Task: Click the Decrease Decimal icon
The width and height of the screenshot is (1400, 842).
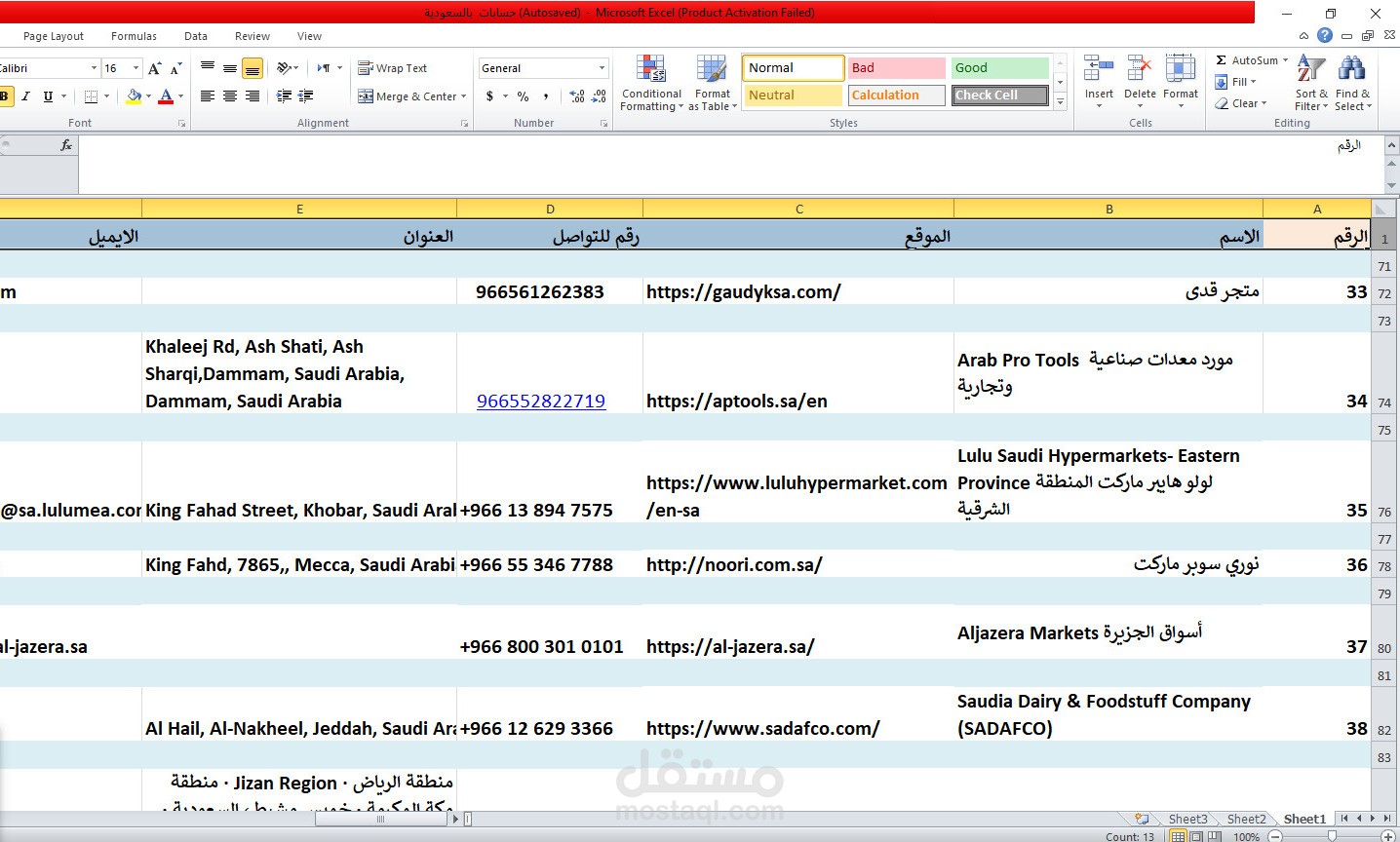Action: point(600,96)
